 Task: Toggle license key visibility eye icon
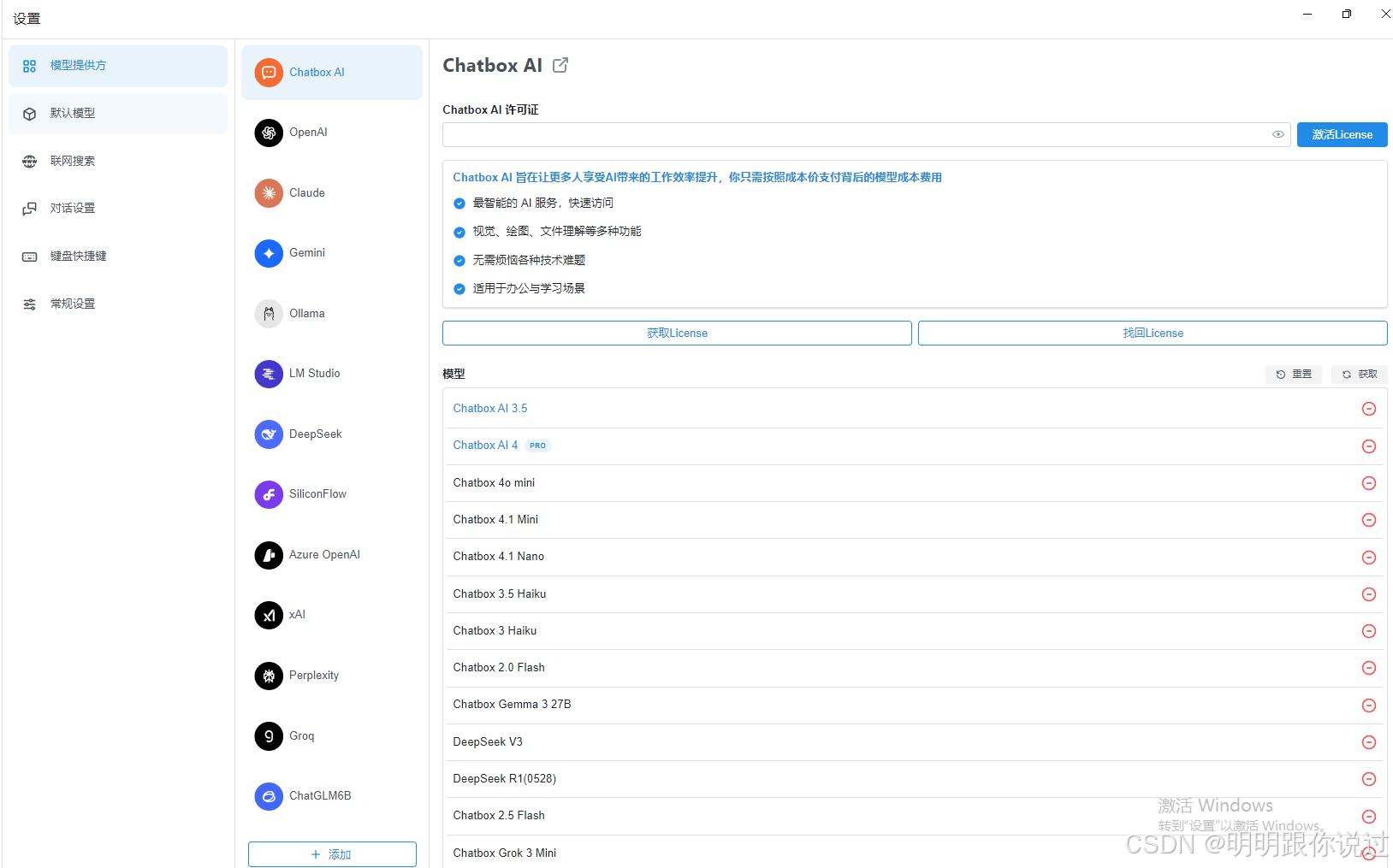tap(1278, 134)
